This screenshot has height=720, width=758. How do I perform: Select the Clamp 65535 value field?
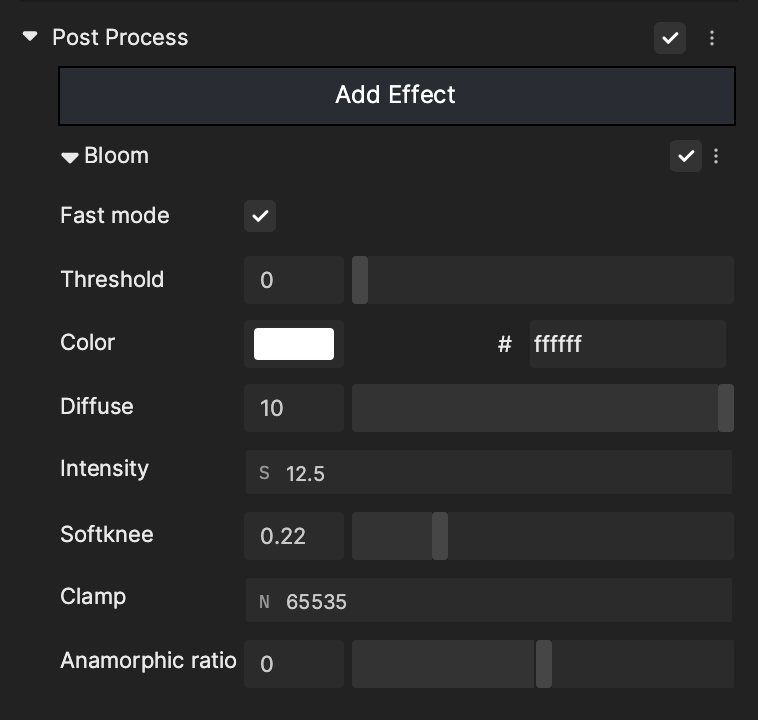point(489,600)
